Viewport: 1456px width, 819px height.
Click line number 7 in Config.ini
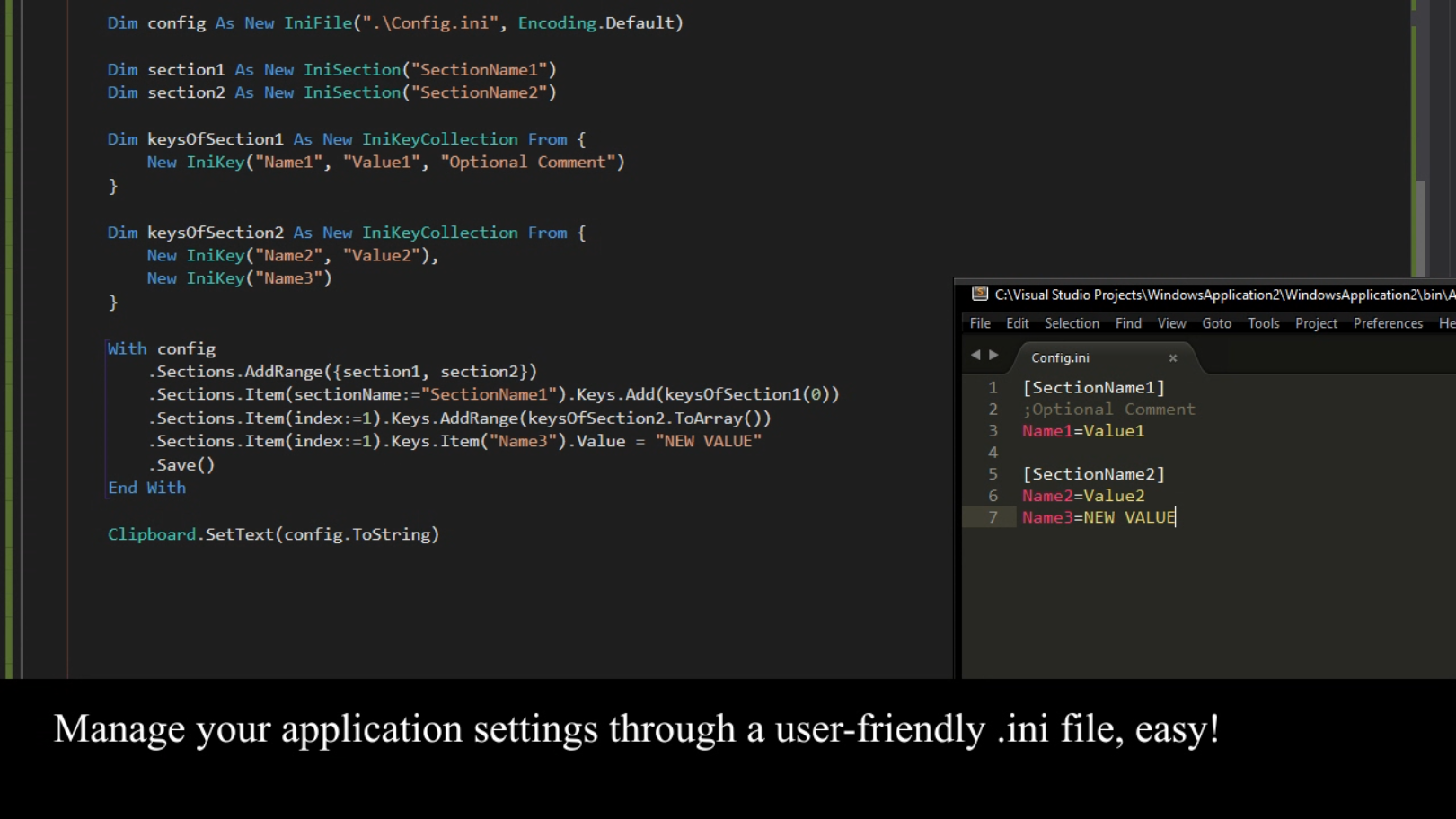coord(993,517)
